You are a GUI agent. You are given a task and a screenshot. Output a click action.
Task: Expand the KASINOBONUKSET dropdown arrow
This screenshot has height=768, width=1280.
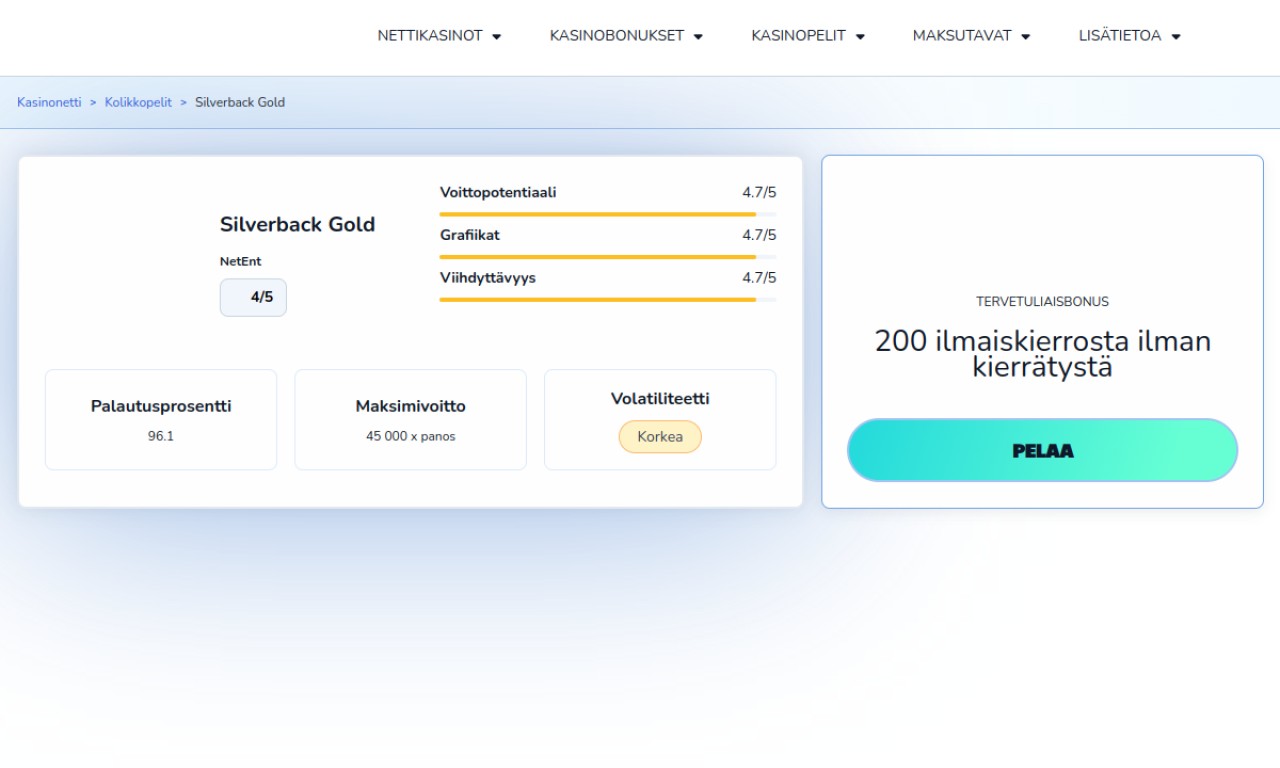[698, 37]
